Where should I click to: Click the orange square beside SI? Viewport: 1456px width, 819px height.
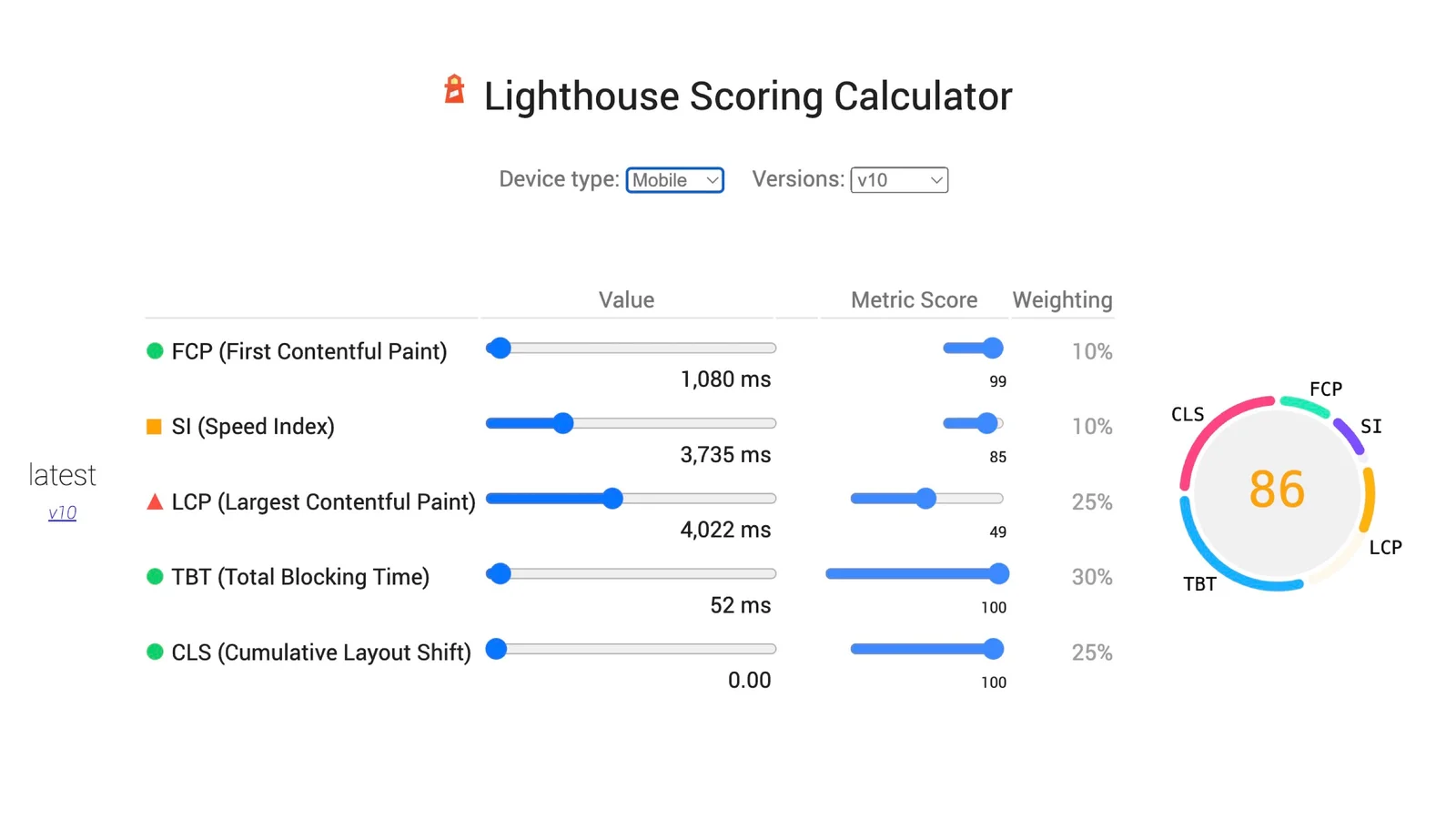click(x=154, y=425)
